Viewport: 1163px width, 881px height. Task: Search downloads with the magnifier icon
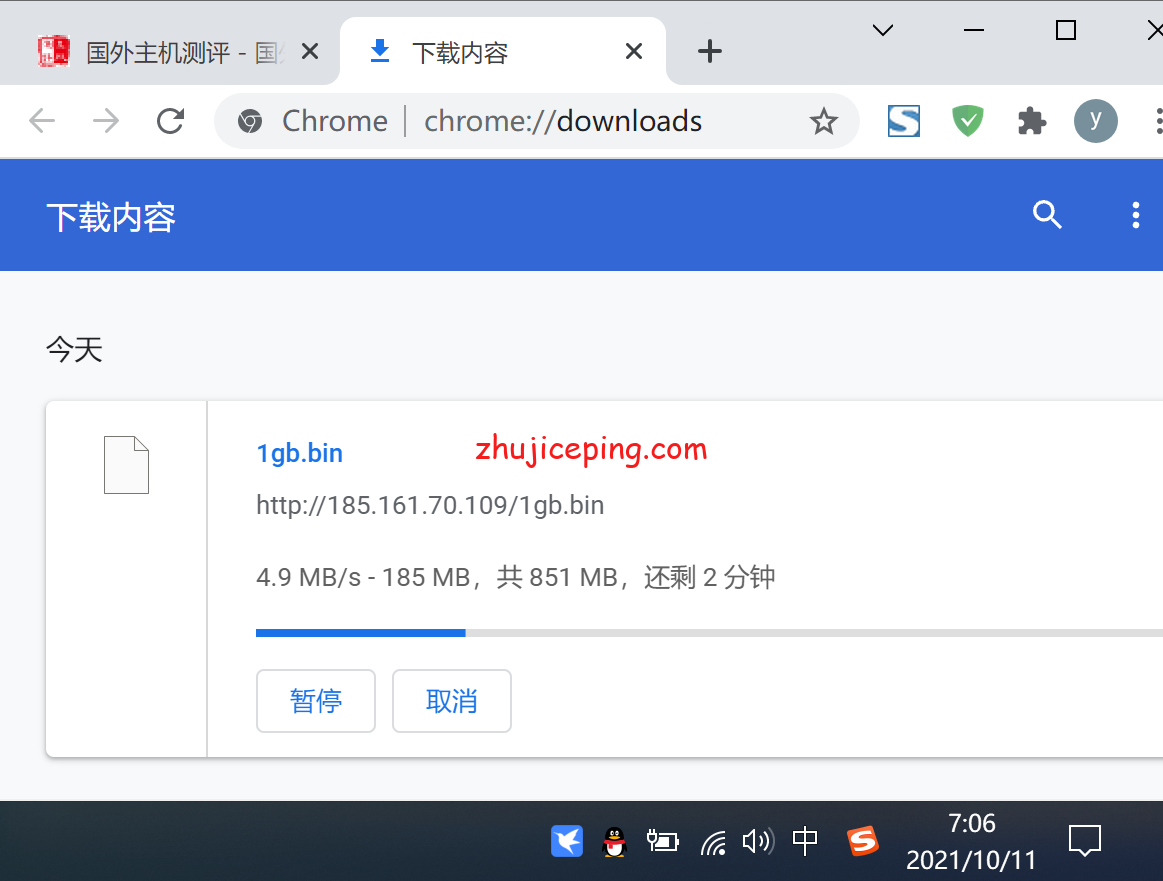(x=1047, y=215)
